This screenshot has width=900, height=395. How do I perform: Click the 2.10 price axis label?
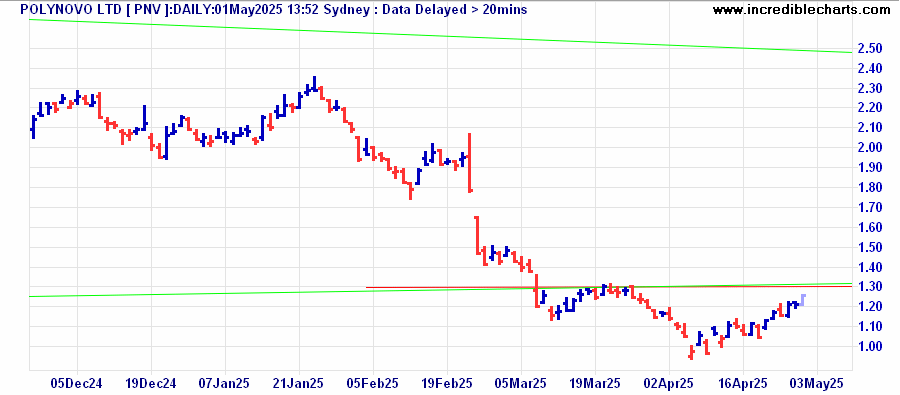(870, 127)
